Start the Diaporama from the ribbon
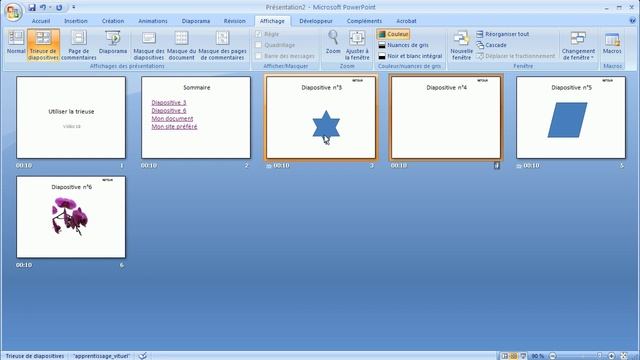The height and width of the screenshot is (360, 640). 113,42
